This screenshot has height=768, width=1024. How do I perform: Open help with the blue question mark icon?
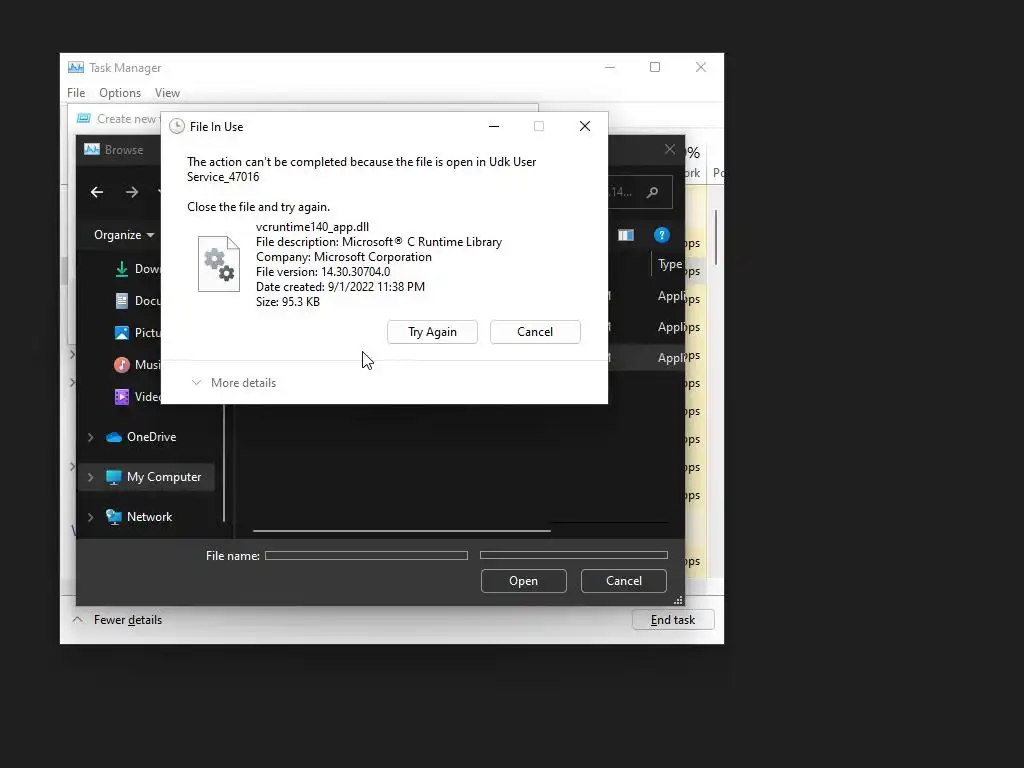pos(661,235)
